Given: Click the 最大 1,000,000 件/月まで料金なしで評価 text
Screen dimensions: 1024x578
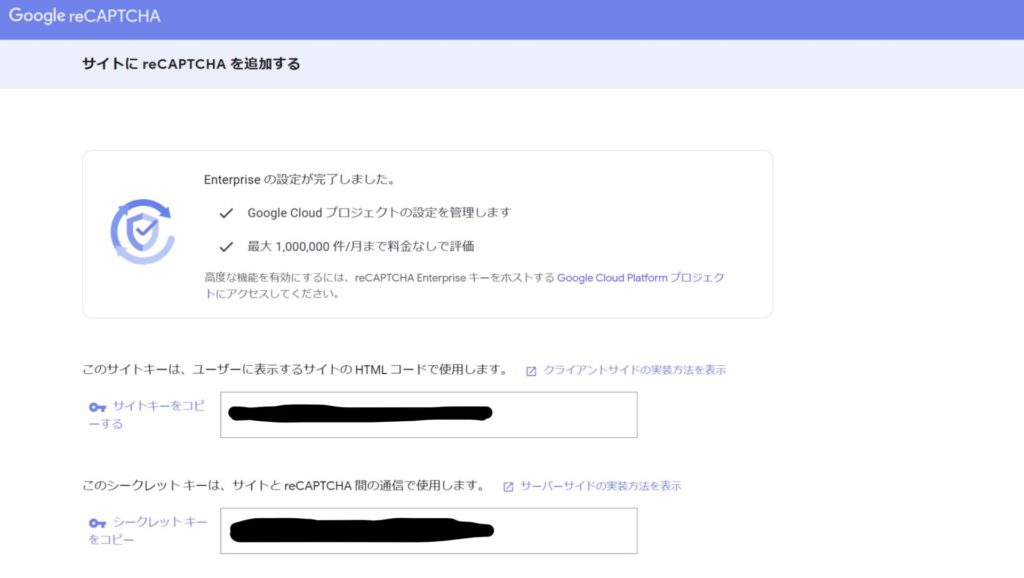Looking at the screenshot, I should click(360, 246).
